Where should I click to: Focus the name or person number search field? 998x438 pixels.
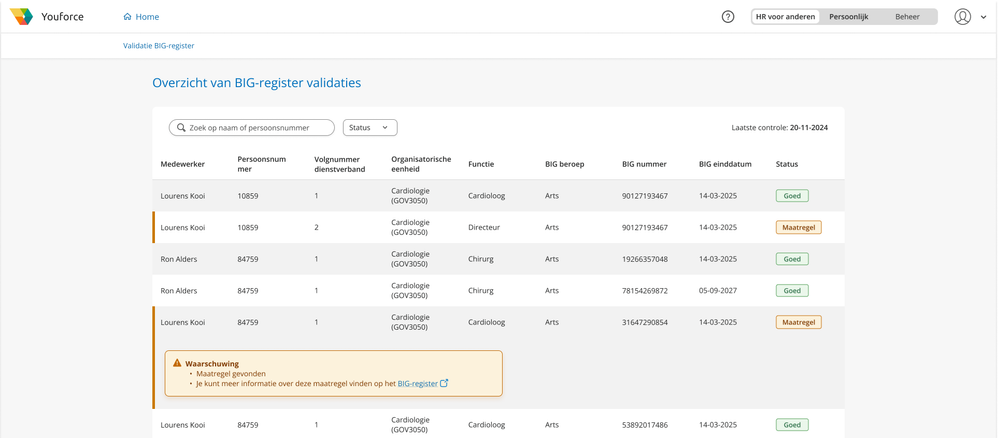(259, 128)
